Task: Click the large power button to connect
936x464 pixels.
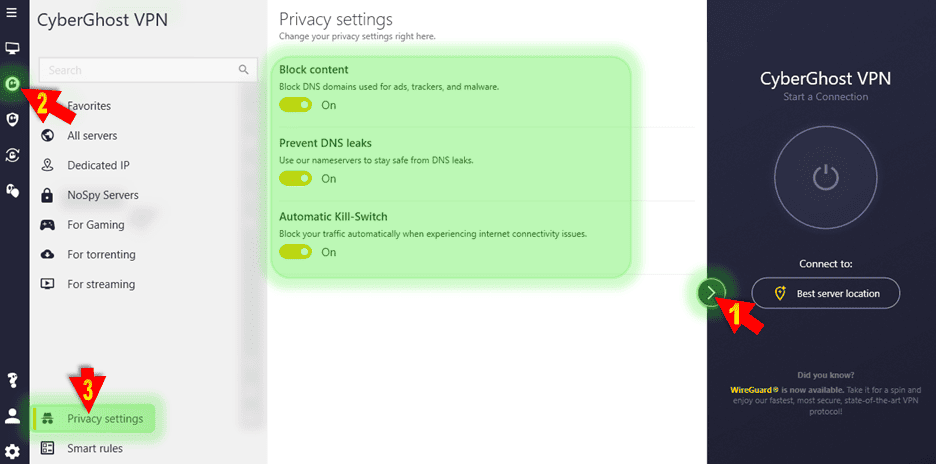Action: coord(824,178)
